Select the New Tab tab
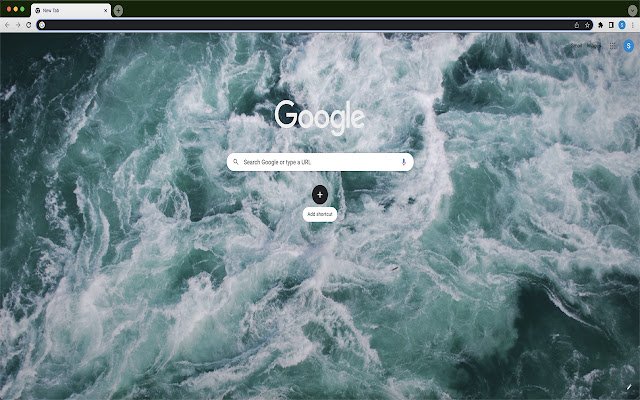This screenshot has height=400, width=640. tap(70, 11)
